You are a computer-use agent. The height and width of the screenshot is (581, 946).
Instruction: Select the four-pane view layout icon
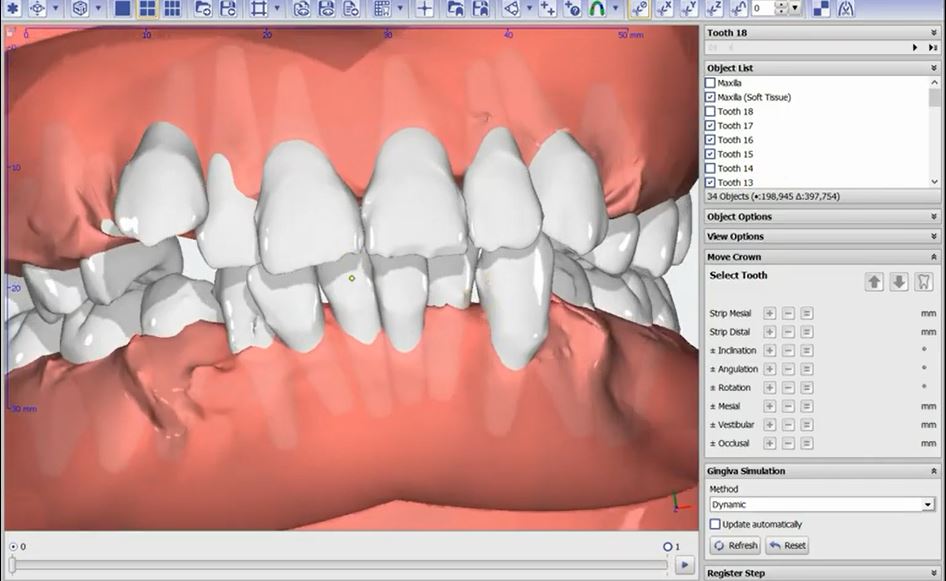[x=147, y=9]
